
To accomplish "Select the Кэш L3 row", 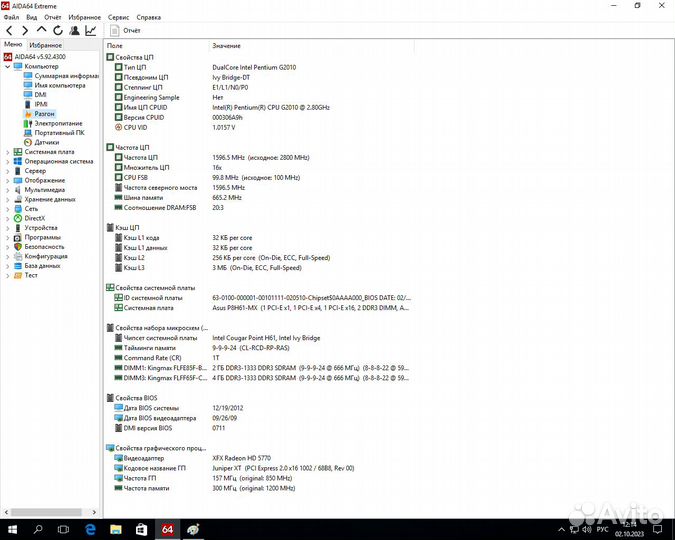I will pyautogui.click(x=258, y=268).
